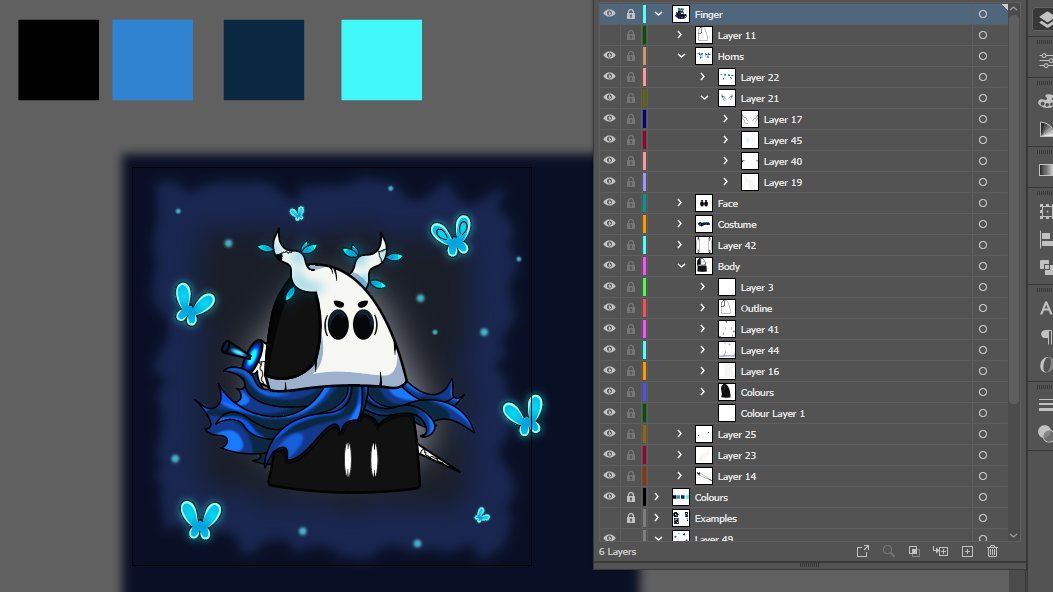Click Collect for Export icon in Layers panel
The height and width of the screenshot is (592, 1053).
[x=862, y=551]
